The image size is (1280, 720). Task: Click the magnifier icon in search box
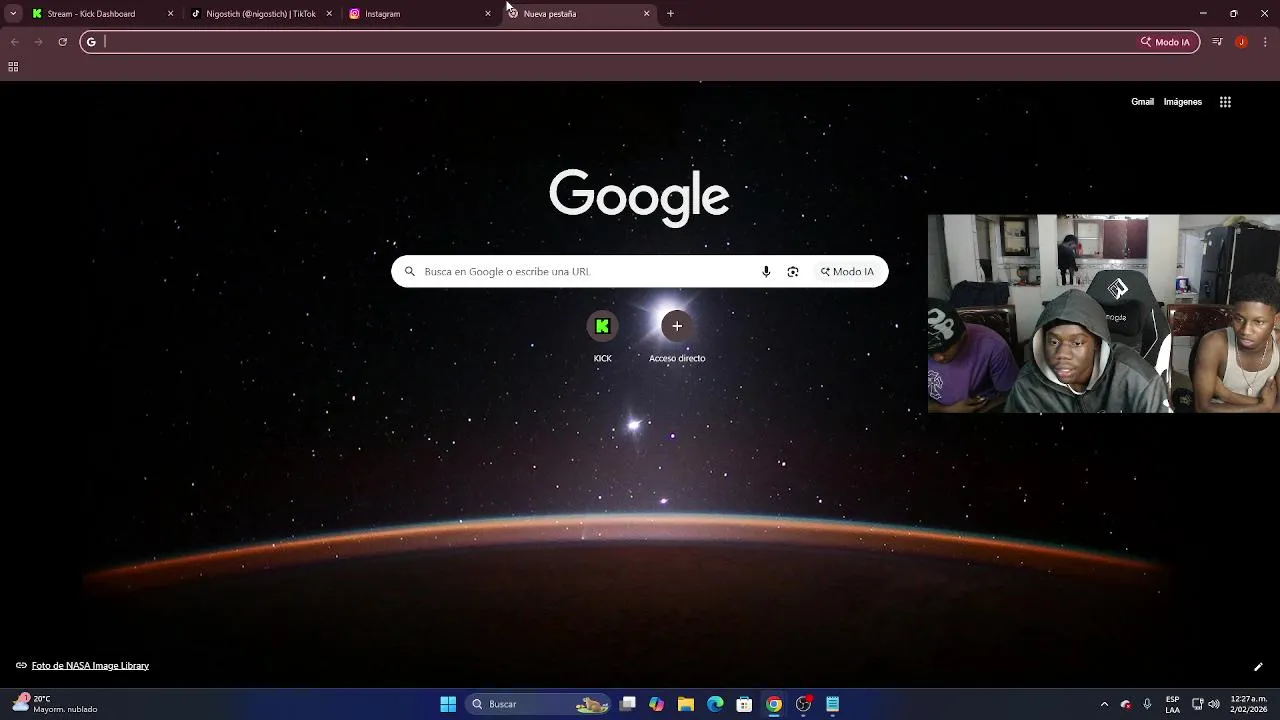point(409,271)
